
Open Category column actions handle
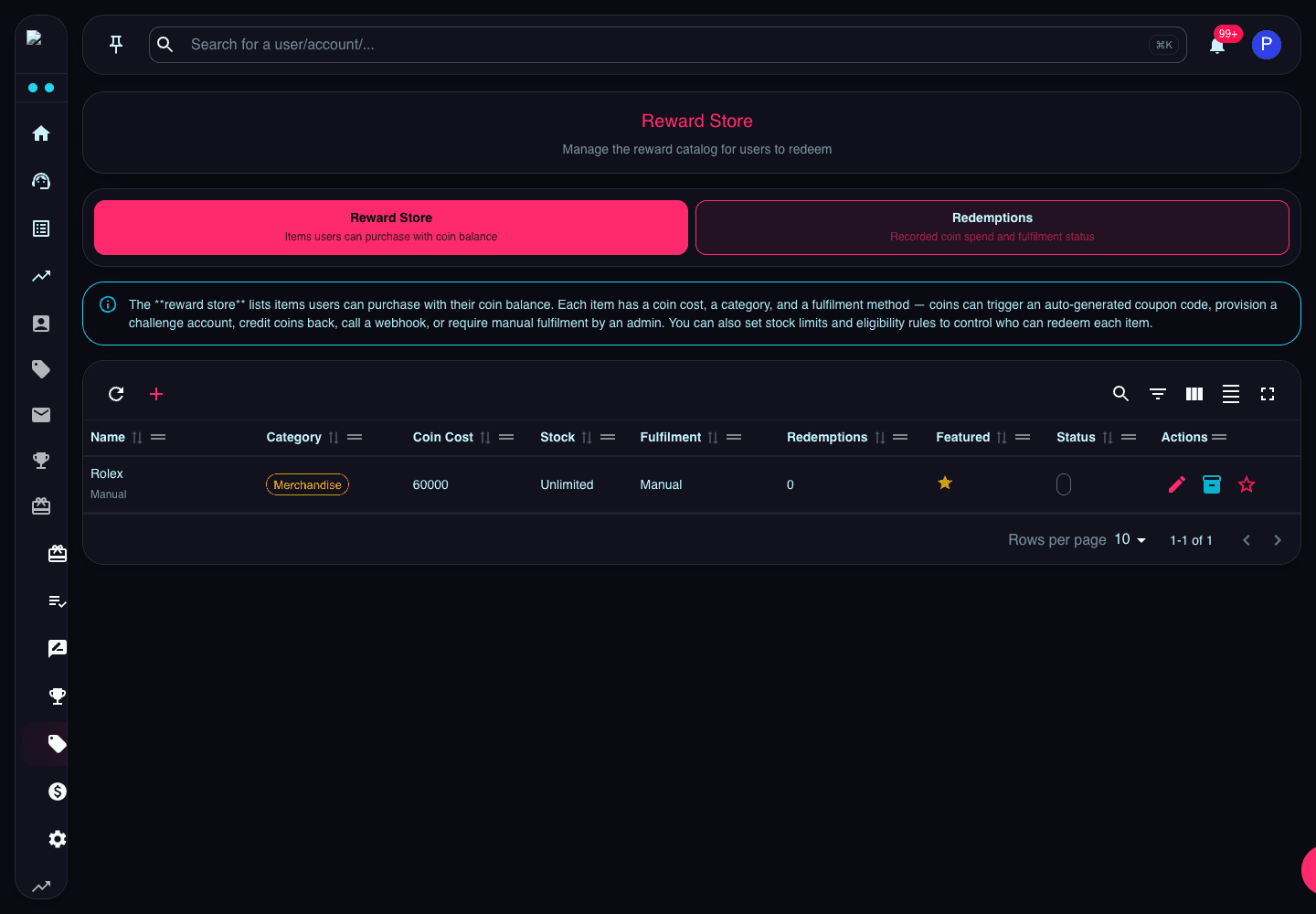(x=355, y=437)
